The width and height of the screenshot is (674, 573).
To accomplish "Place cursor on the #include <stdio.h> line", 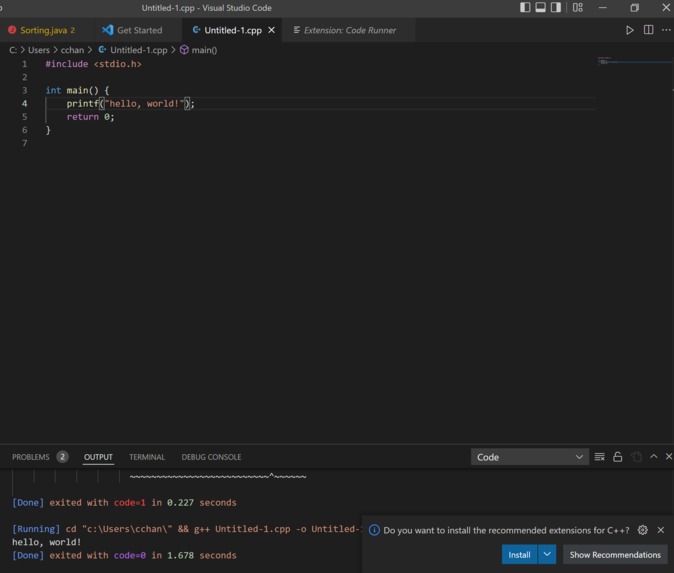I will (x=93, y=64).
